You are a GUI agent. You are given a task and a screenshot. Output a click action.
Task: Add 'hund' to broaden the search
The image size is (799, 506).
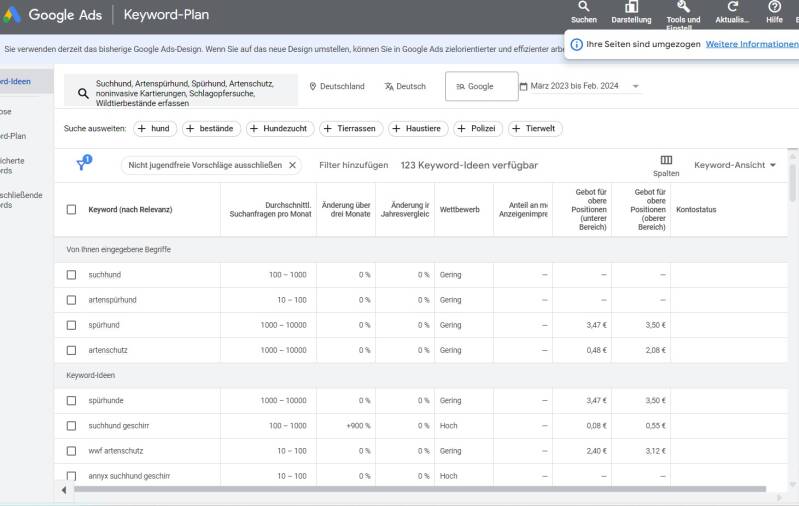click(155, 128)
